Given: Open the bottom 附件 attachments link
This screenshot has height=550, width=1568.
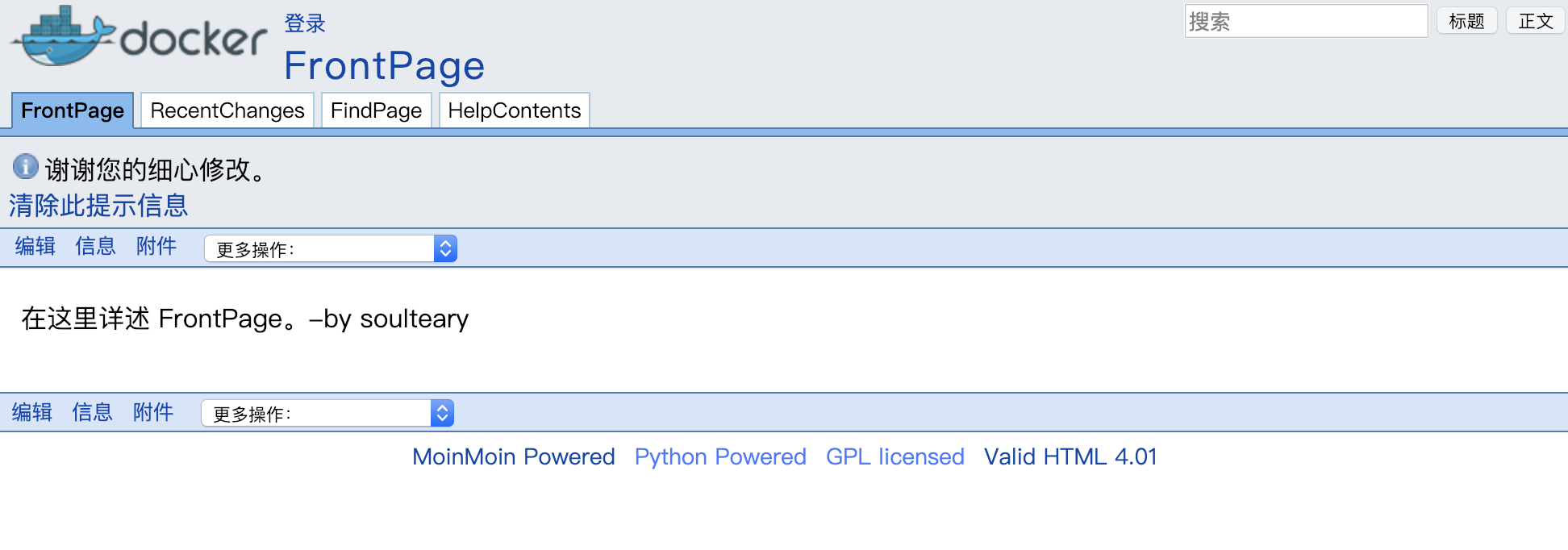Looking at the screenshot, I should (x=153, y=412).
